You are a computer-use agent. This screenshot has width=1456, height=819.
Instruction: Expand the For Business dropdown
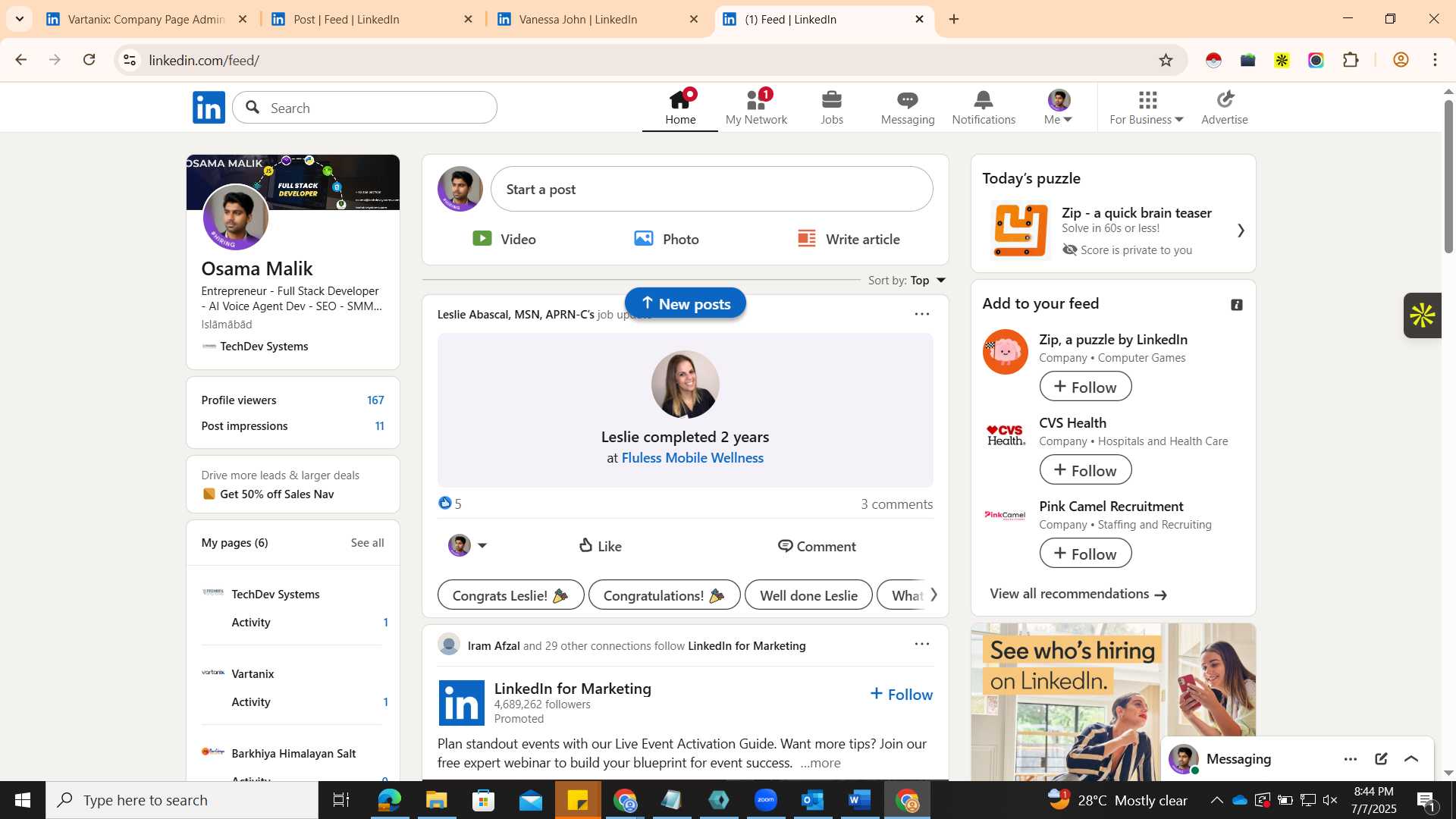tap(1147, 108)
